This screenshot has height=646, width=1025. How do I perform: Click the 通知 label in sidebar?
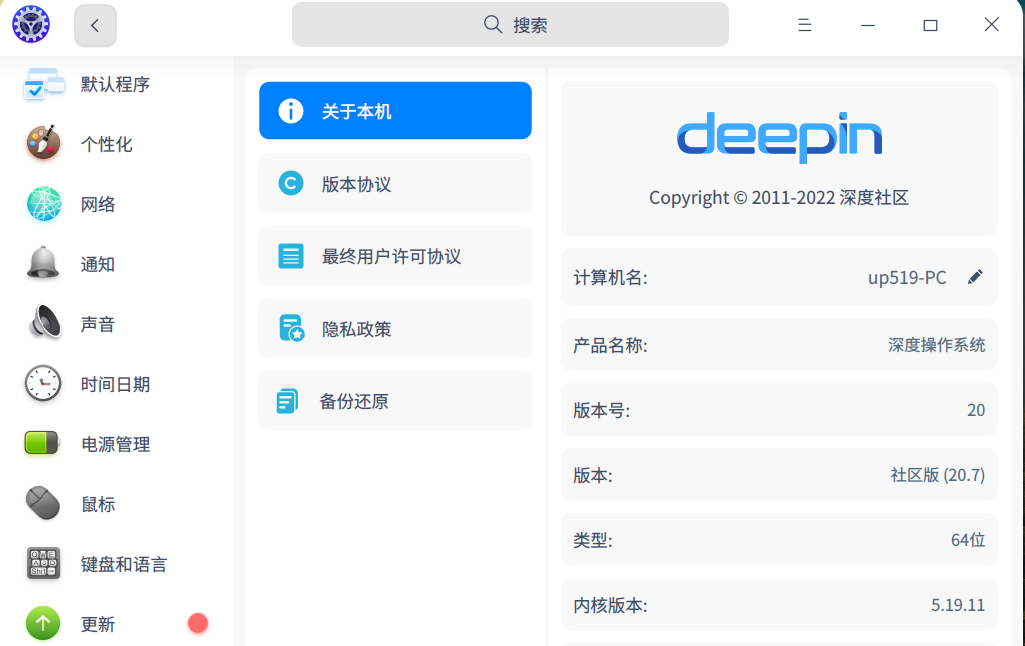(98, 265)
